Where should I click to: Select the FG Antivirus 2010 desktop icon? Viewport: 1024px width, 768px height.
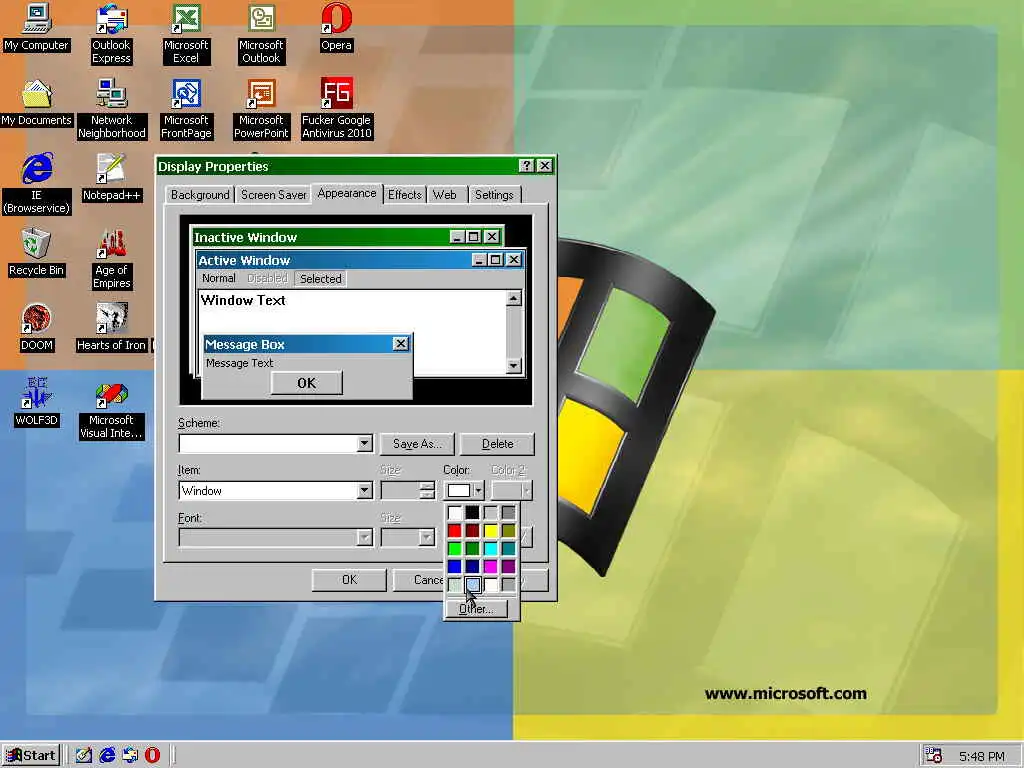336,109
